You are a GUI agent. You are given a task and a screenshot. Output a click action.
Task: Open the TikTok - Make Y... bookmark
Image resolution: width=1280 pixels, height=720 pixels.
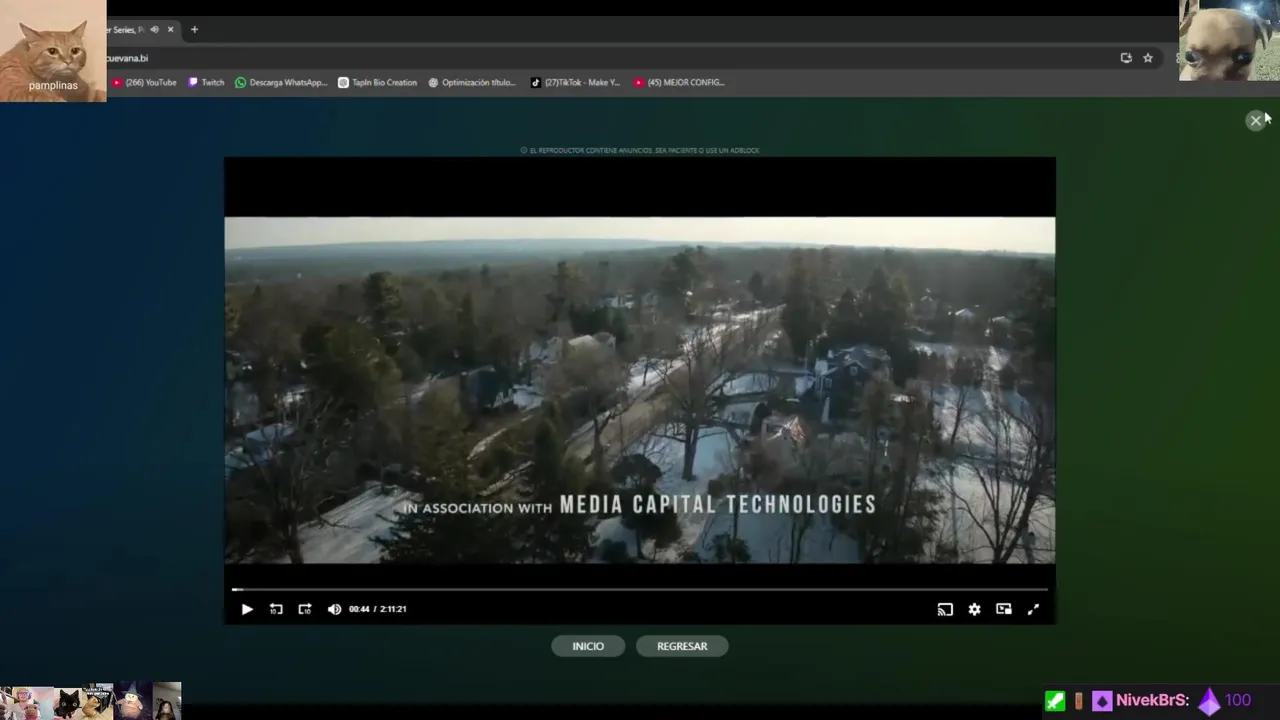[x=576, y=83]
